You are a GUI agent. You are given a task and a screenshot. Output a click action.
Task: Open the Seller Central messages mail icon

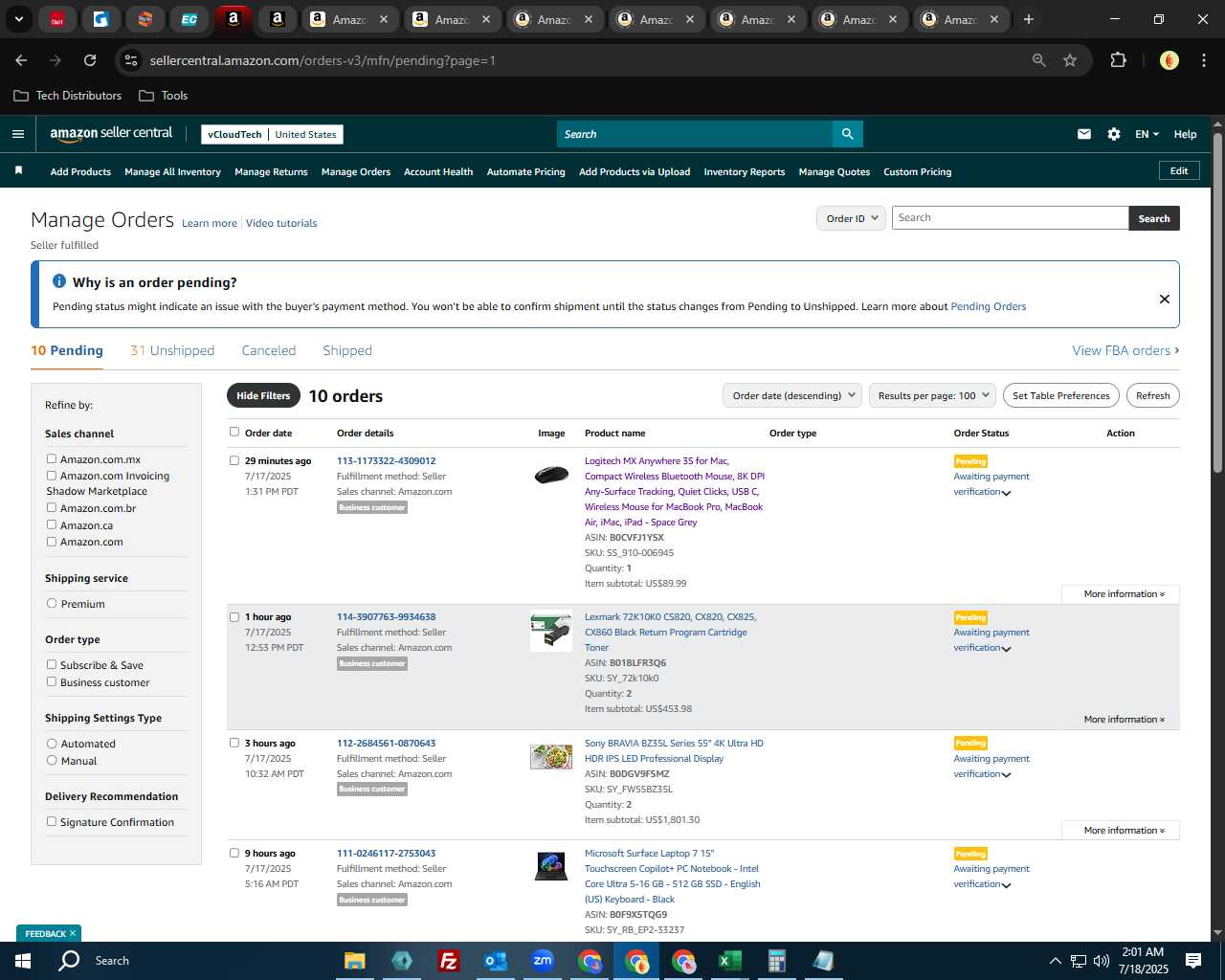point(1083,134)
